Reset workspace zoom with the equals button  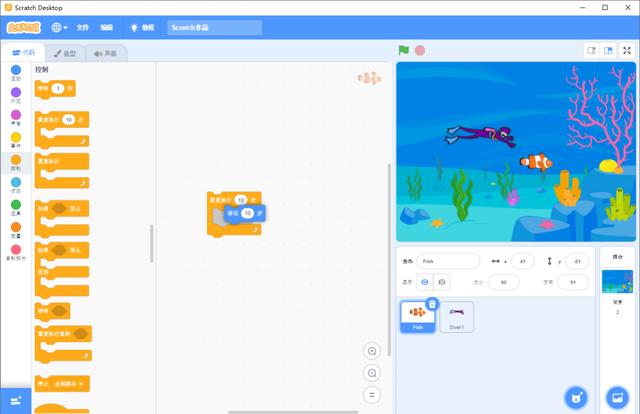click(372, 395)
